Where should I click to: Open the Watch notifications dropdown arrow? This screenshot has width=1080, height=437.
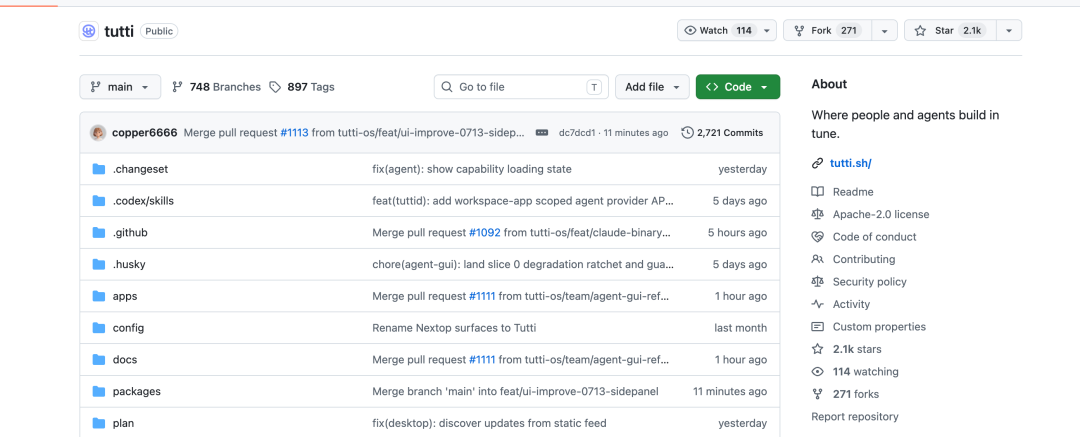pyautogui.click(x=767, y=30)
